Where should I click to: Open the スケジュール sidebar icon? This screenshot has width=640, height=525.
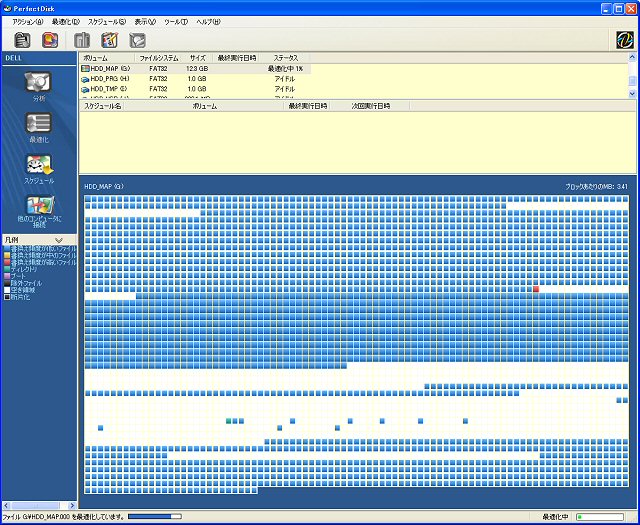point(40,165)
